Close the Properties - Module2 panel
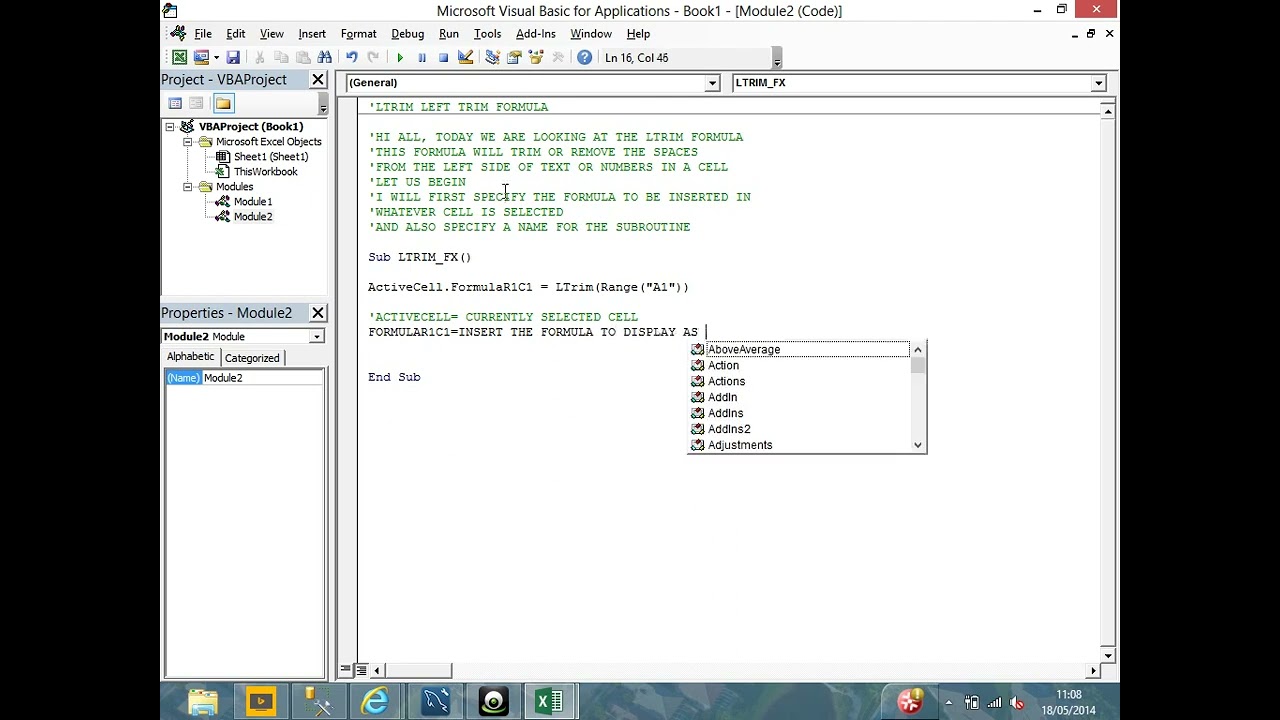This screenshot has height=720, width=1280. tap(318, 313)
